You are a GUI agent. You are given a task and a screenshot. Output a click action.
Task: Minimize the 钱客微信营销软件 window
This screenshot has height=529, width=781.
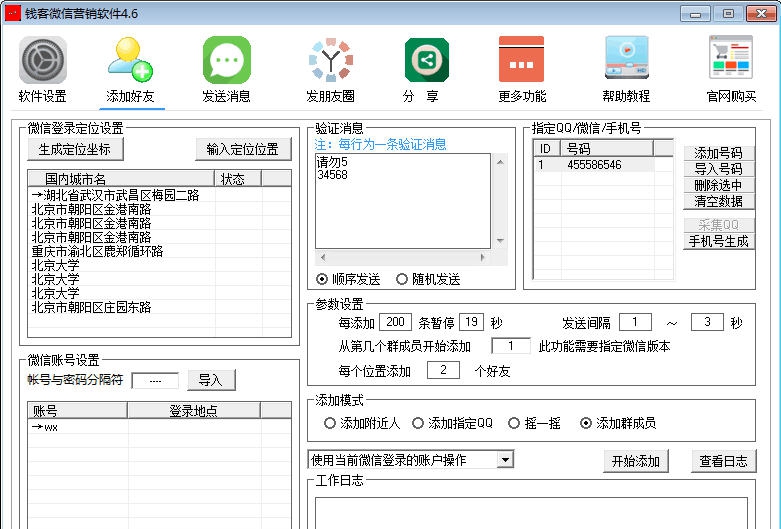click(x=695, y=13)
